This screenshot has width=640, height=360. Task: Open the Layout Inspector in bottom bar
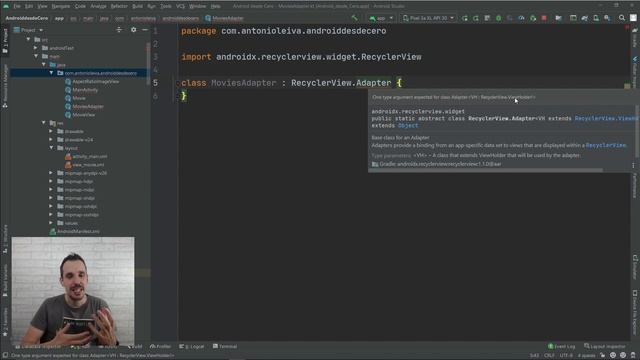[604, 347]
